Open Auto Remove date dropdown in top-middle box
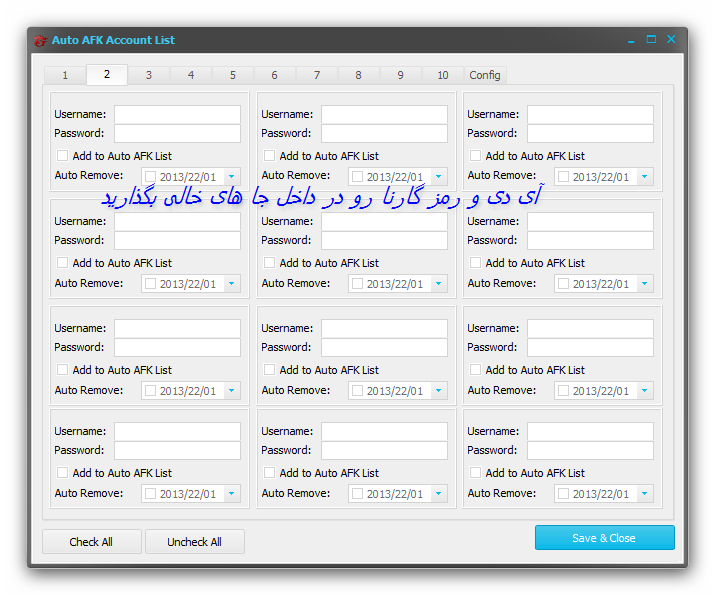715x595 pixels. [x=439, y=176]
